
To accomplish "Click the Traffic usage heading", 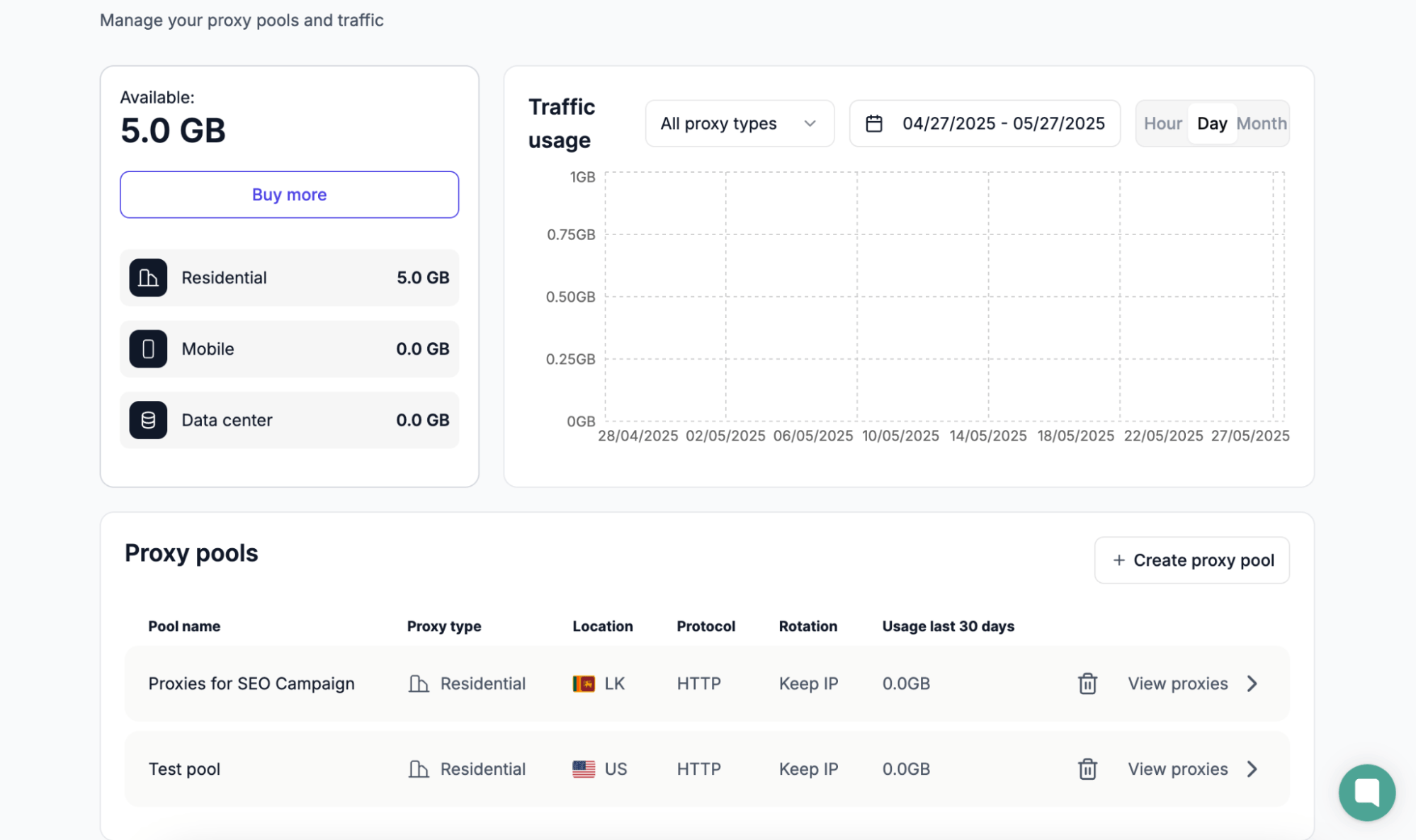I will tap(562, 123).
